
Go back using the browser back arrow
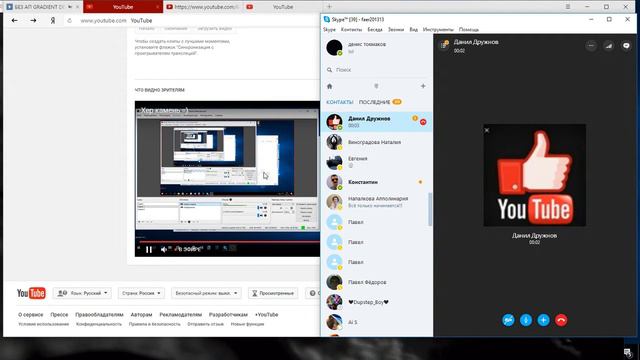[x=15, y=20]
